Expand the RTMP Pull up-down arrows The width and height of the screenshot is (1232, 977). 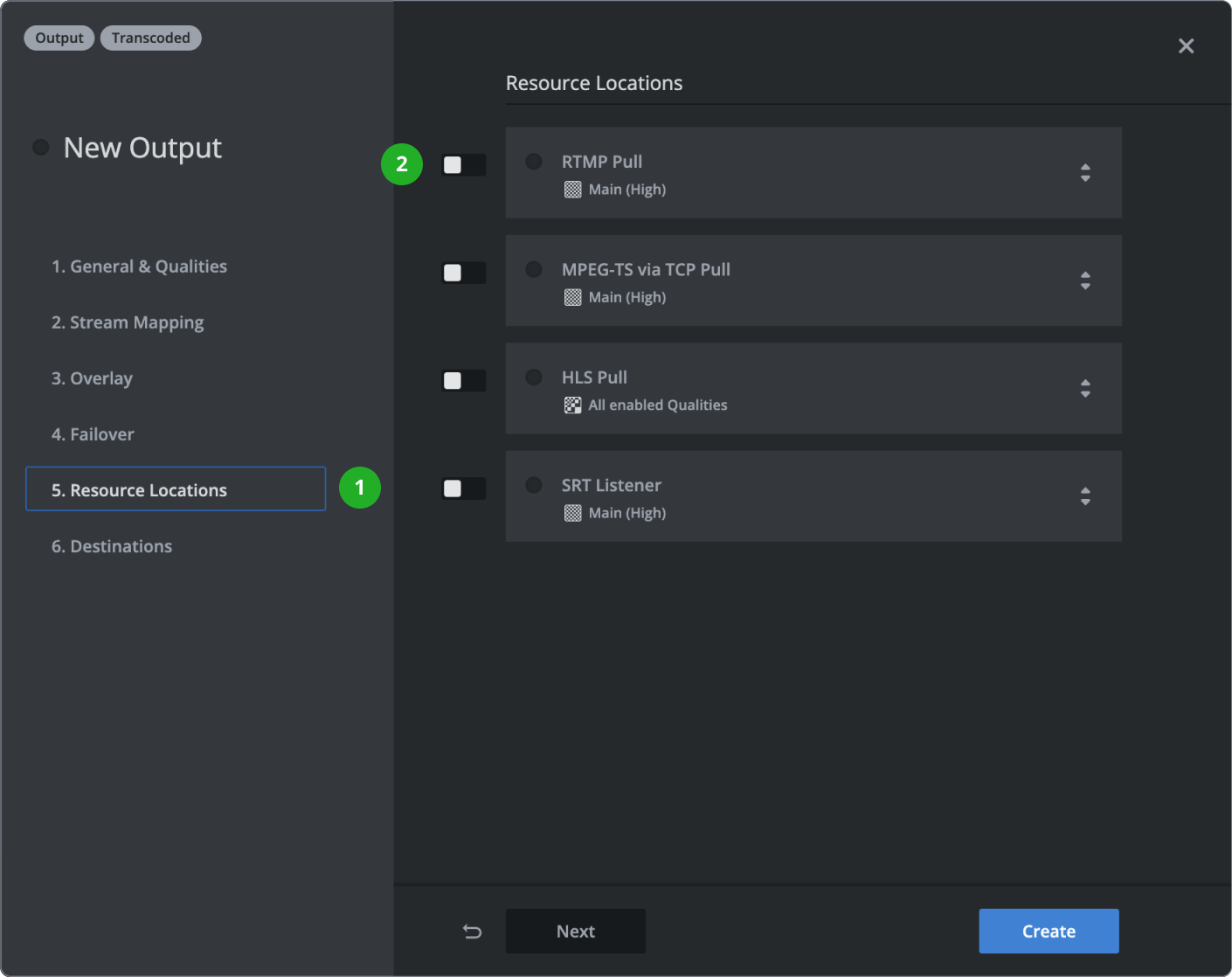point(1085,173)
